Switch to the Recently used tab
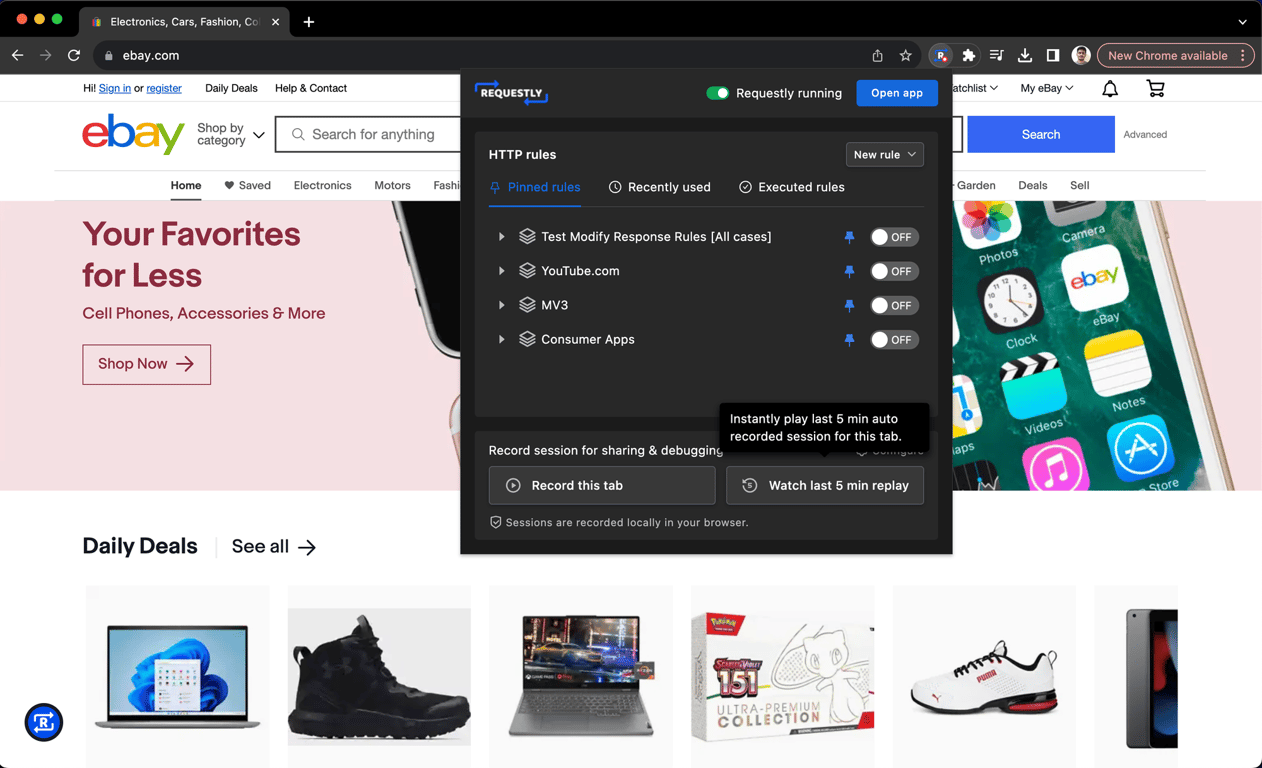 659,187
